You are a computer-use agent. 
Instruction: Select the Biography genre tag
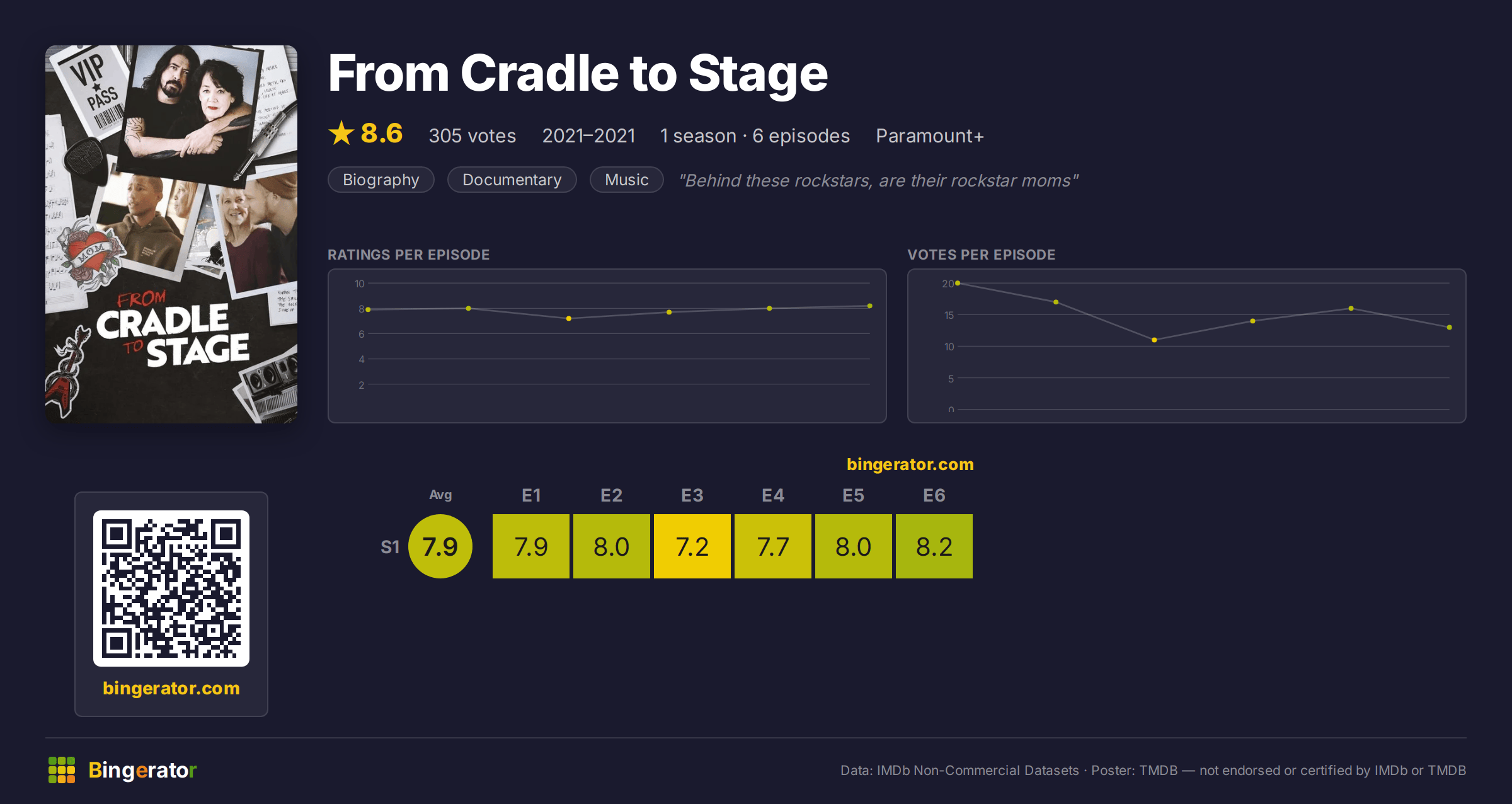[x=381, y=180]
